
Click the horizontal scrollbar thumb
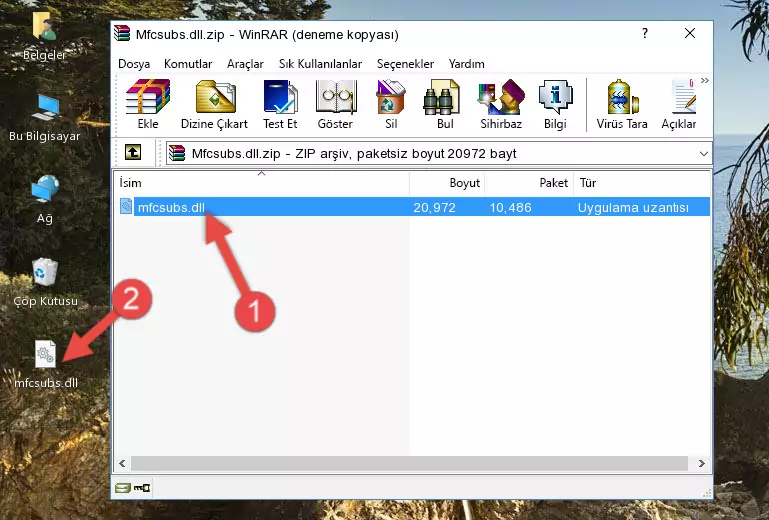coord(409,463)
